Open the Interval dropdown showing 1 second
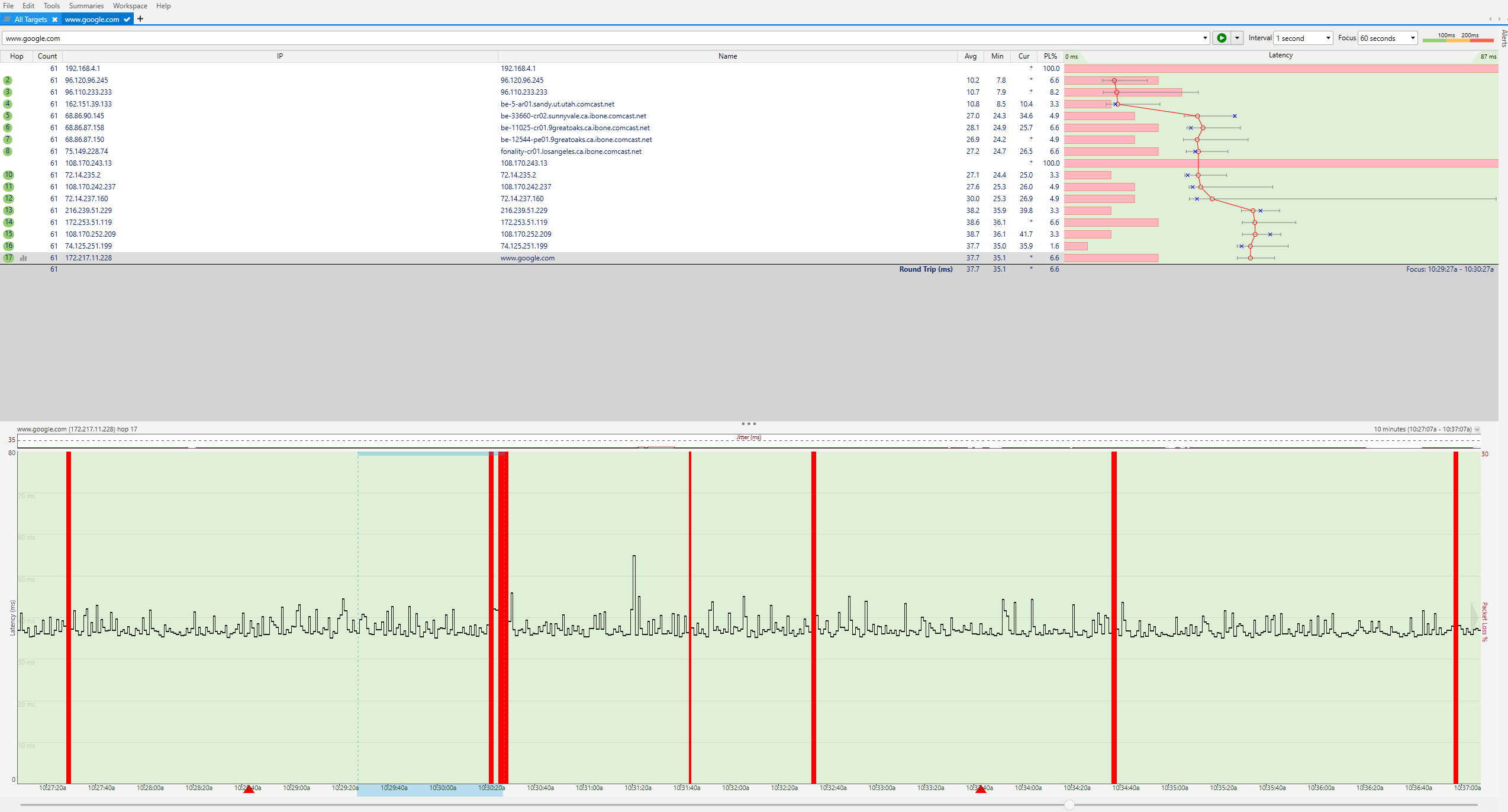Image resolution: width=1508 pixels, height=812 pixels. (x=1303, y=38)
